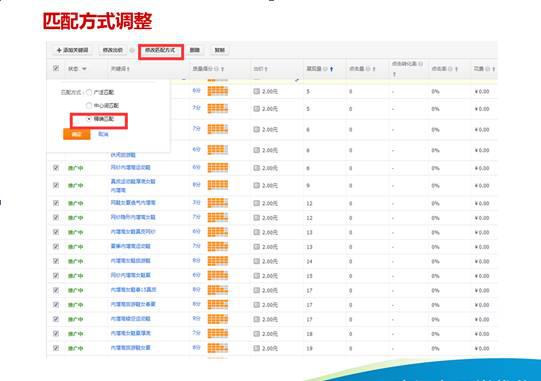Screen dimensions: 541x381
Task: Click the info icon beside 展现量 header
Action: pos(325,69)
